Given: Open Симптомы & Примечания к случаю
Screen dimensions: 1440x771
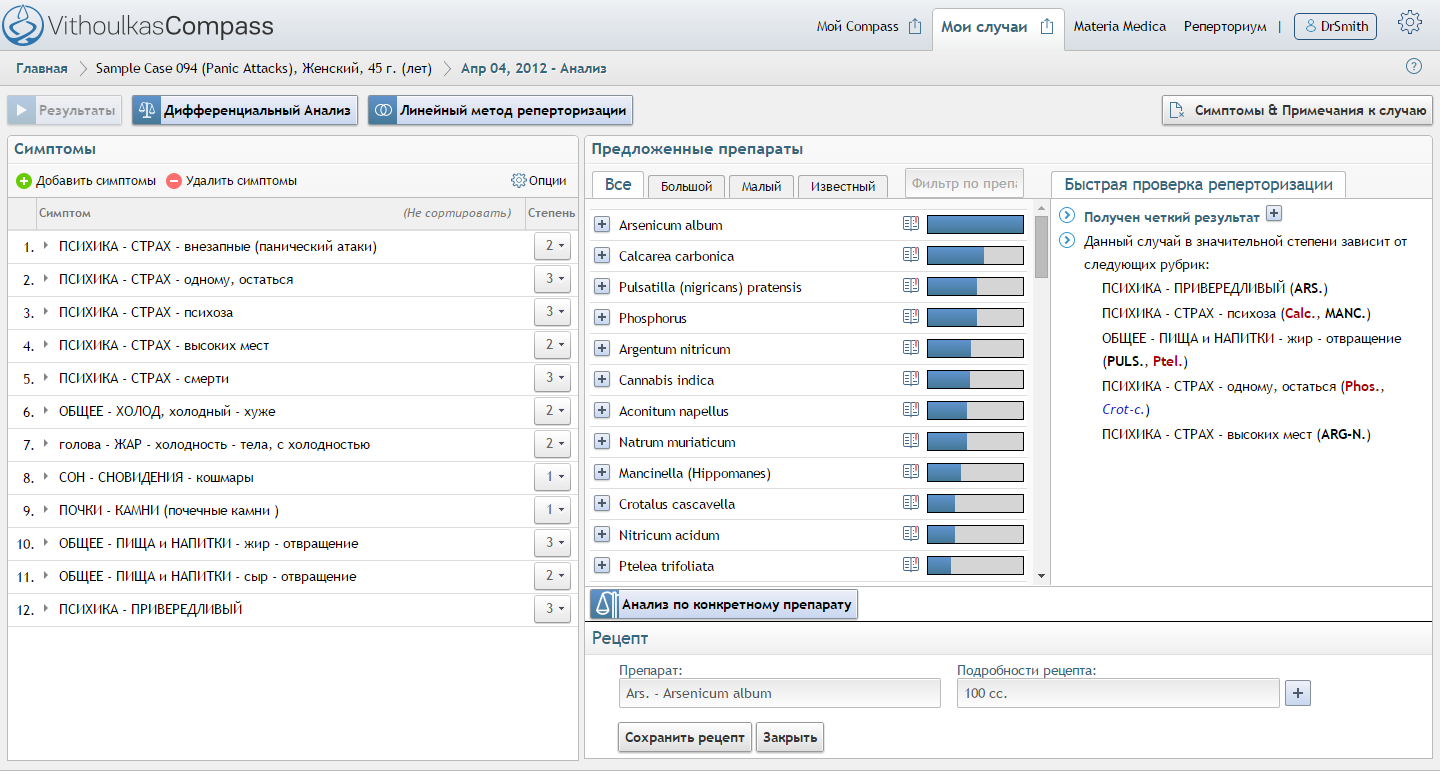Looking at the screenshot, I should (1298, 110).
